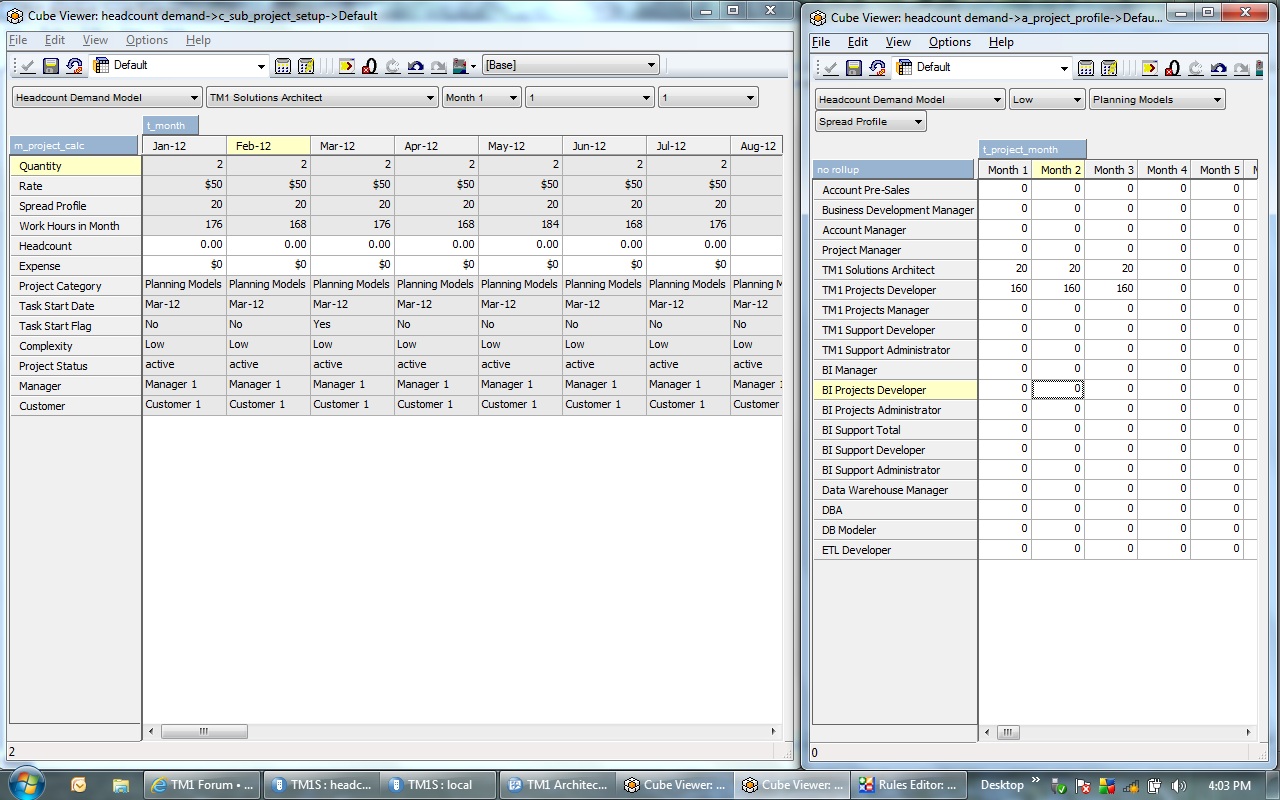Open the Planning Models dropdown
The height and width of the screenshot is (800, 1280).
[1157, 99]
